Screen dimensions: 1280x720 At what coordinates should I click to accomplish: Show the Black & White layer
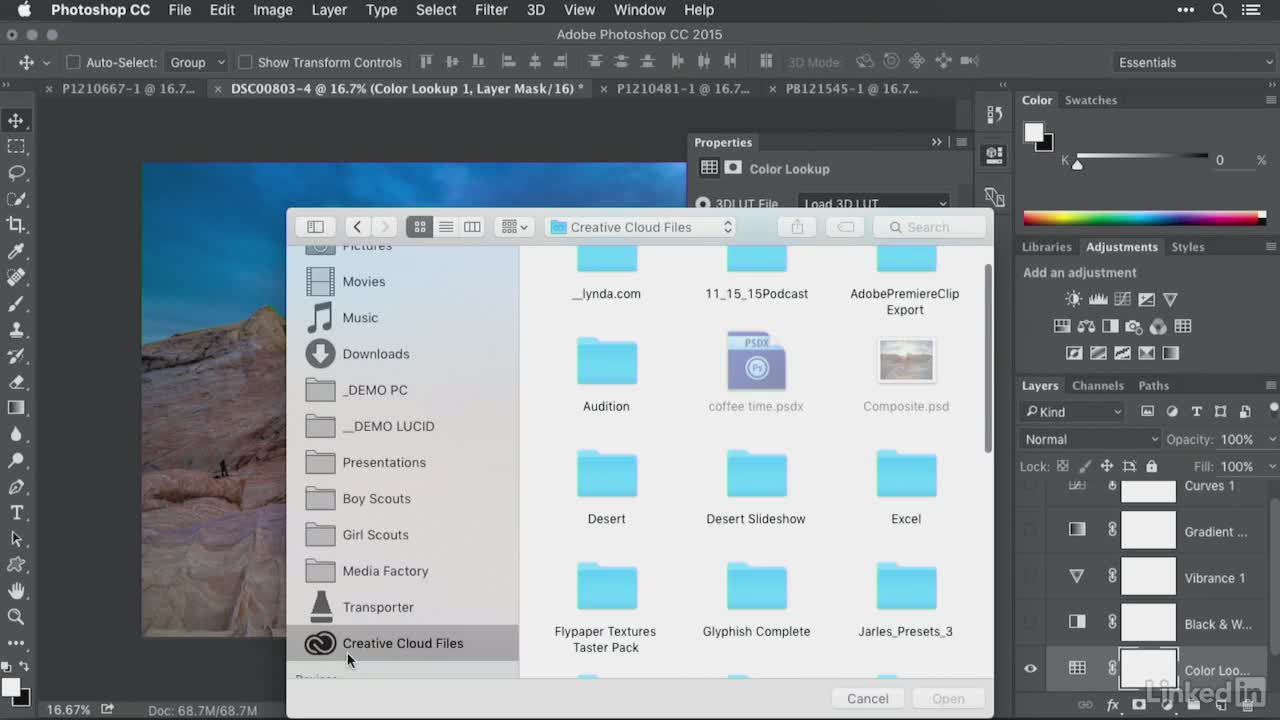pyautogui.click(x=1030, y=623)
